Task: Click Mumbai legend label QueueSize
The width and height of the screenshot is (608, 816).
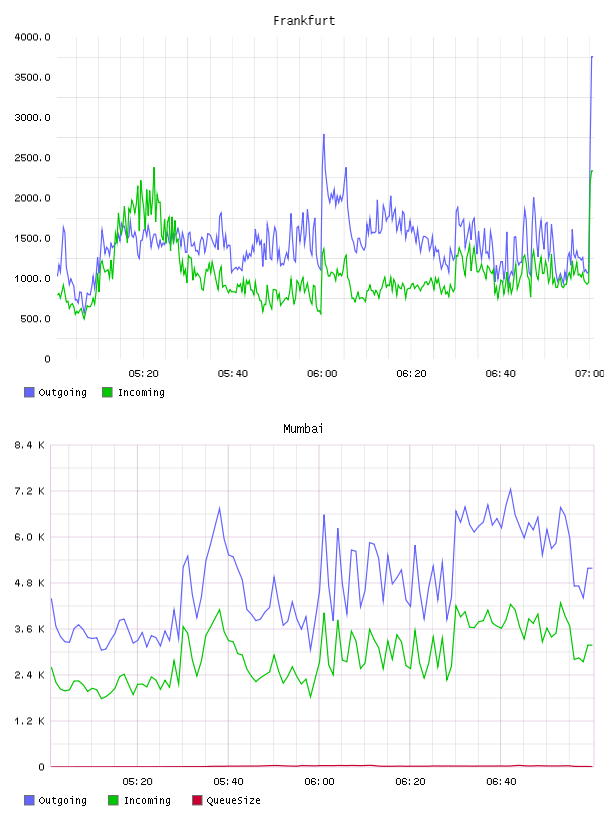Action: click(233, 800)
